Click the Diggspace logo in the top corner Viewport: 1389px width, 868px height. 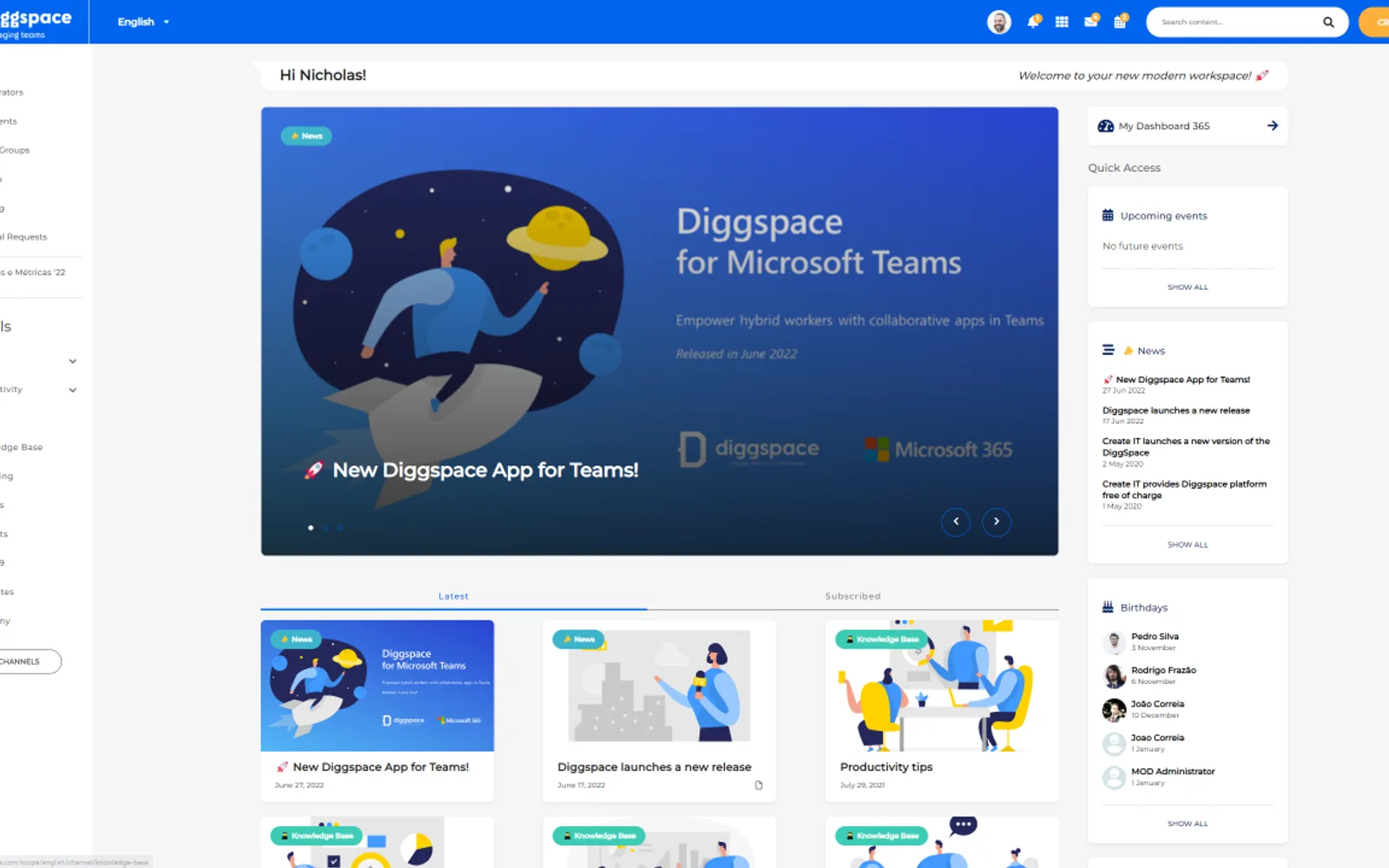36,22
